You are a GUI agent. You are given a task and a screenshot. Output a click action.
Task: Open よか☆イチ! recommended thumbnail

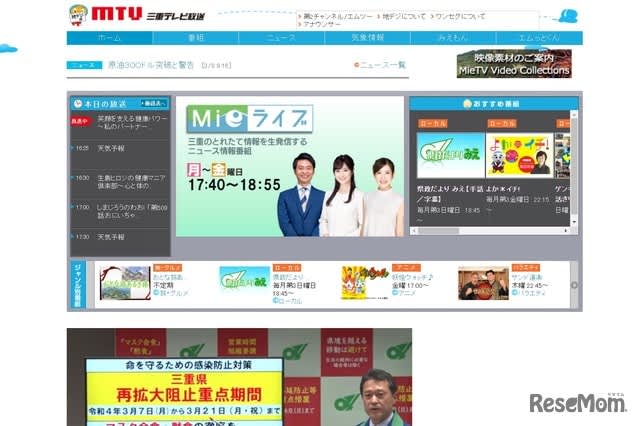click(x=520, y=155)
